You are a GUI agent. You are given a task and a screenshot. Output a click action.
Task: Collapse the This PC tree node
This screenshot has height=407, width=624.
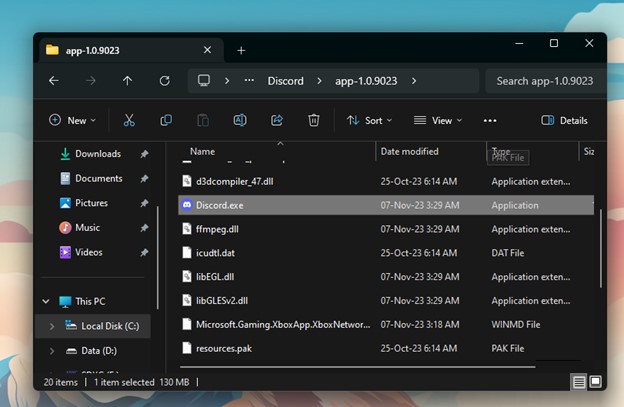[46, 301]
